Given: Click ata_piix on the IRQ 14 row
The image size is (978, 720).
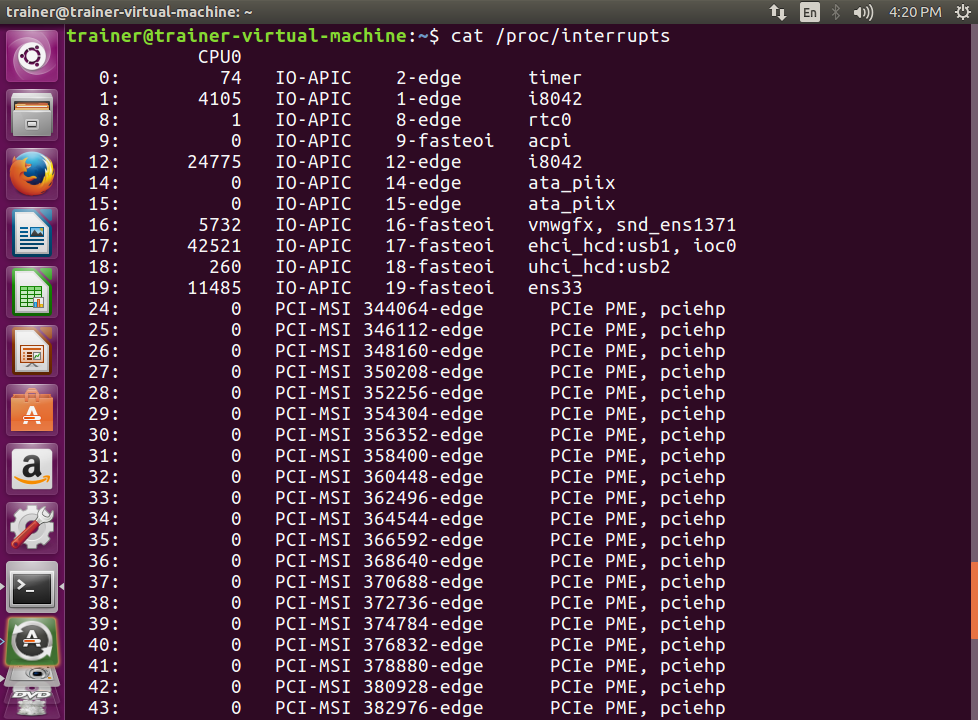Looking at the screenshot, I should (571, 183).
